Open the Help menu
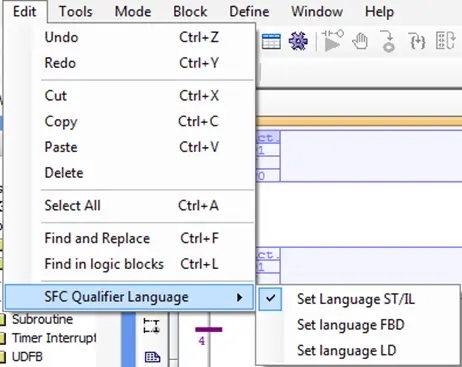This screenshot has height=367, width=462. 379,12
